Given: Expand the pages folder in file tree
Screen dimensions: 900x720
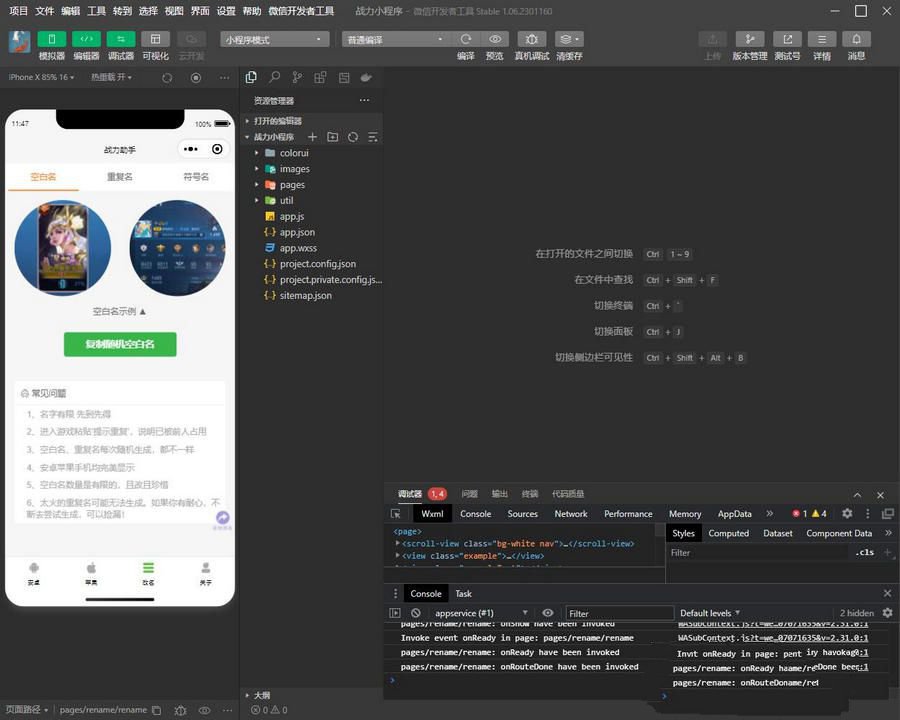Looking at the screenshot, I should (x=292, y=185).
